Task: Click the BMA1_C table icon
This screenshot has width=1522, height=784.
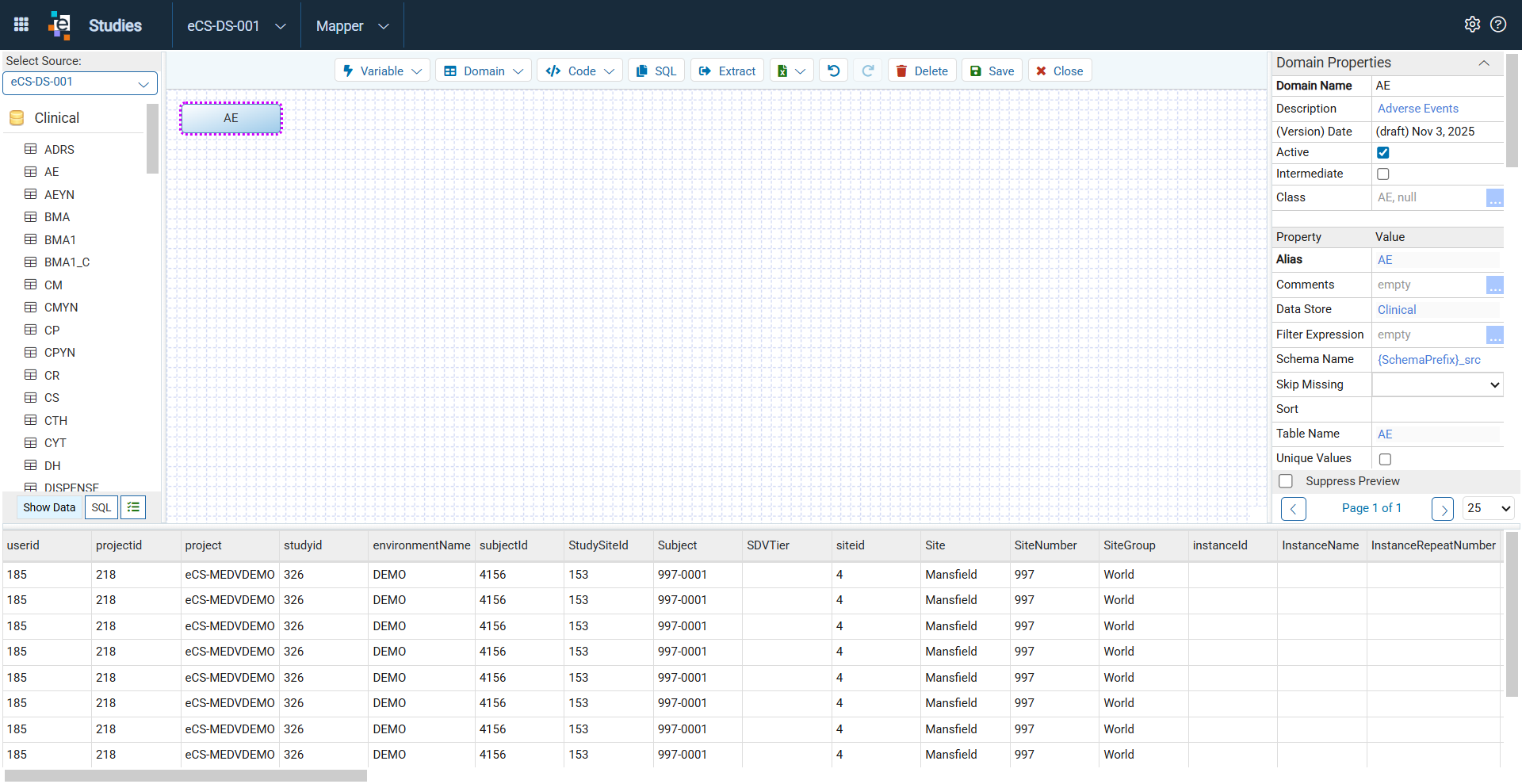Action: coord(31,262)
